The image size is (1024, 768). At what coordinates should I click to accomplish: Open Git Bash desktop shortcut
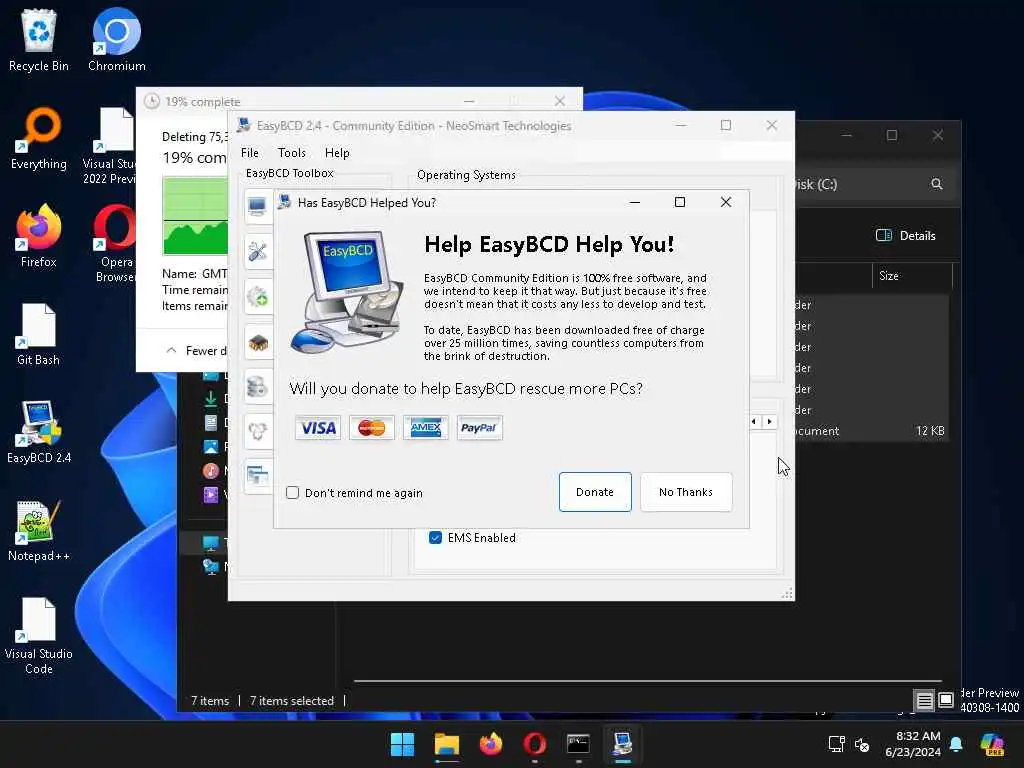(39, 334)
